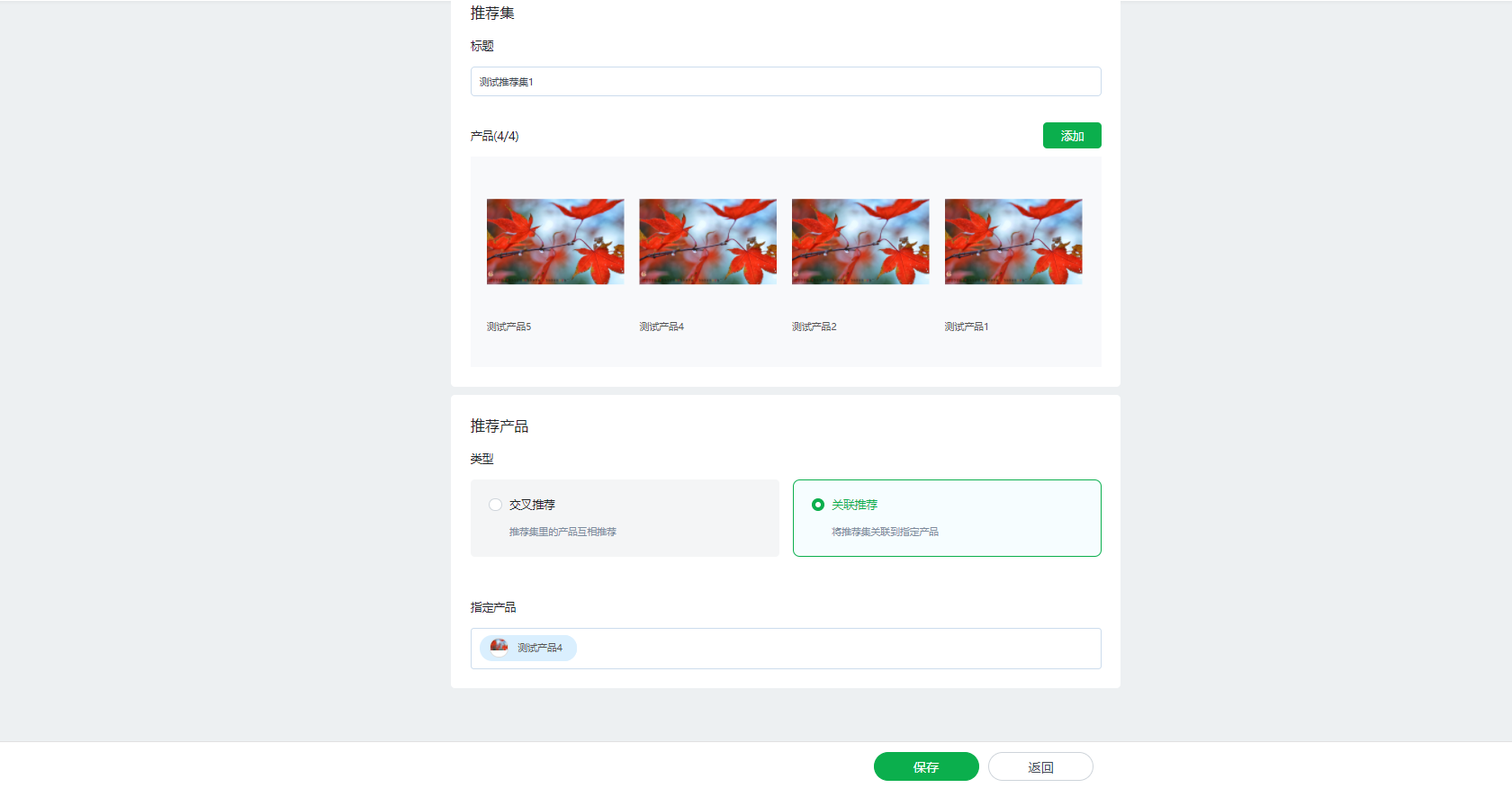Click the 推荐集里的产品互相推荐 description text
1512x788 pixels.
pyautogui.click(x=562, y=532)
